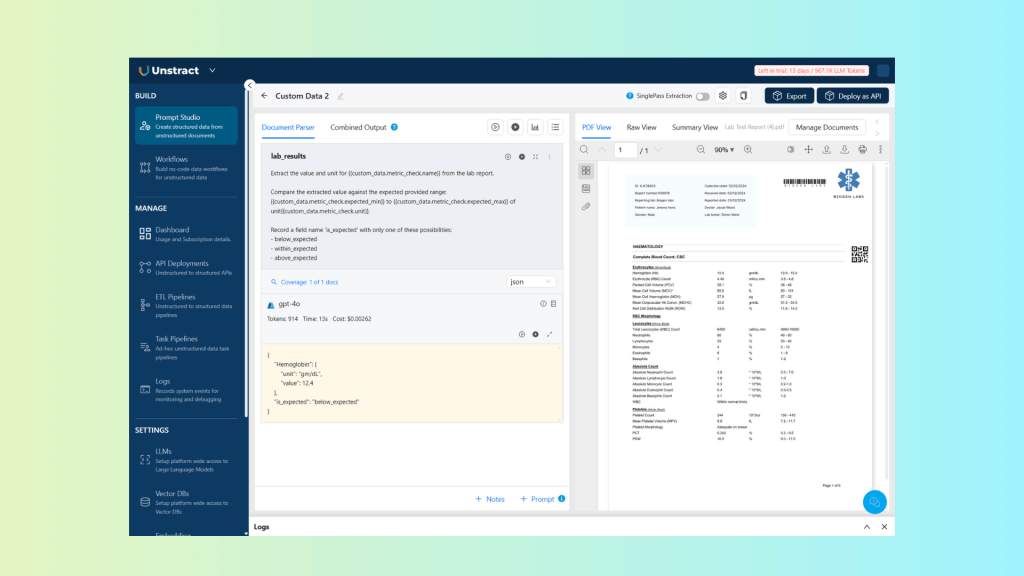Print the document using the printer icon
This screenshot has height=576, width=1024.
[x=861, y=148]
